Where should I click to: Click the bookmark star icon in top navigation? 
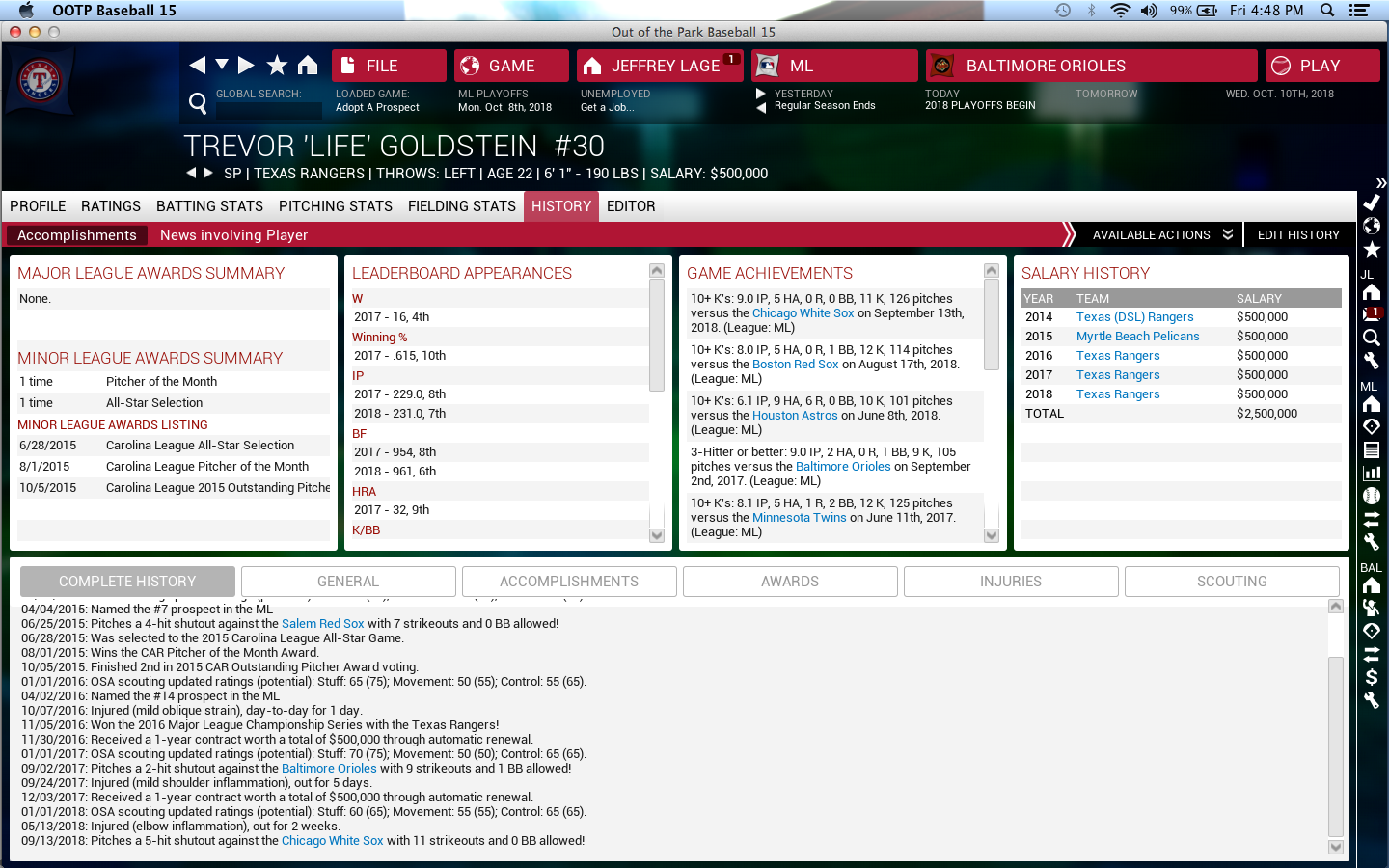tap(277, 66)
